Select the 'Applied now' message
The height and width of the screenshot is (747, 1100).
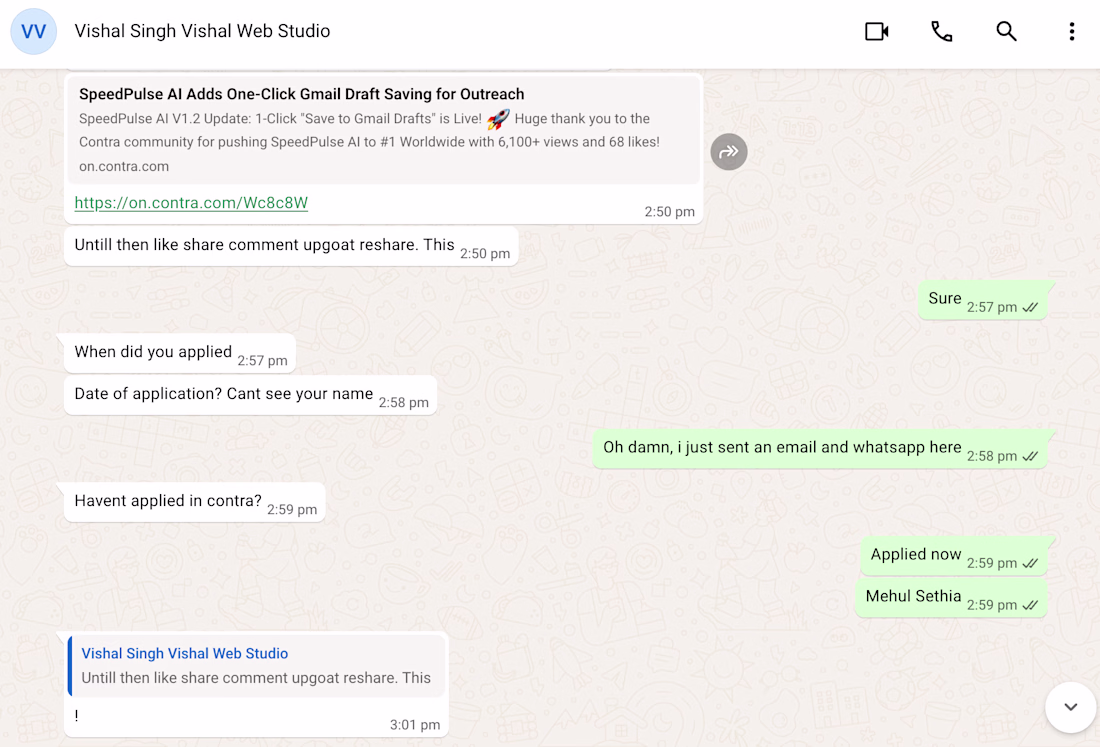click(954, 556)
